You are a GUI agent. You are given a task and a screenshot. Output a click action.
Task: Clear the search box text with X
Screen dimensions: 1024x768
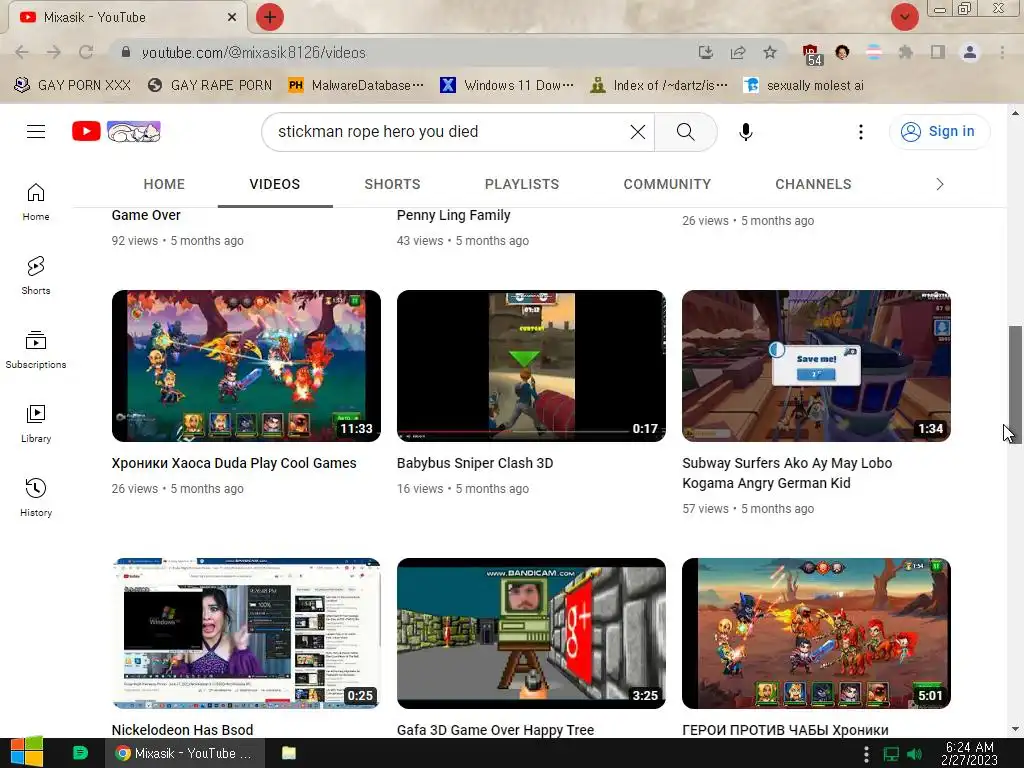pyautogui.click(x=637, y=131)
